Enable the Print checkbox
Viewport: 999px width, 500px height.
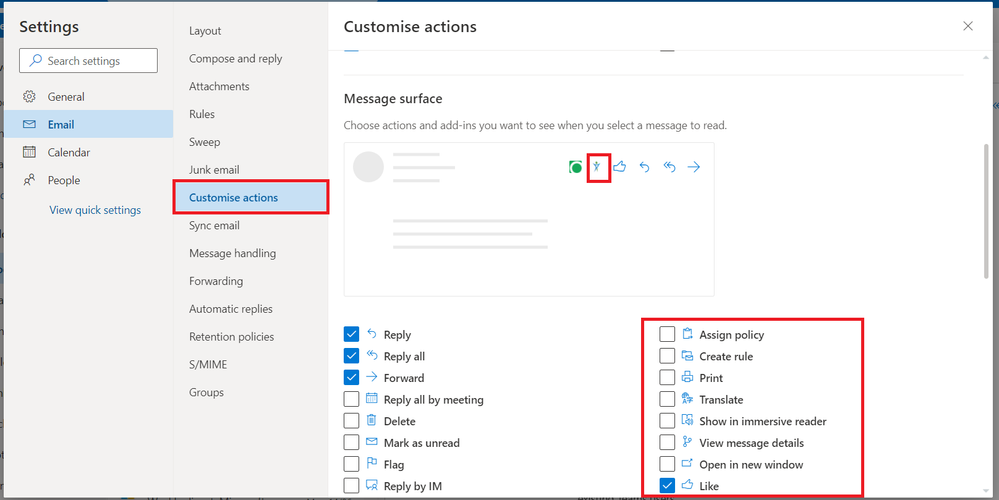(x=667, y=378)
